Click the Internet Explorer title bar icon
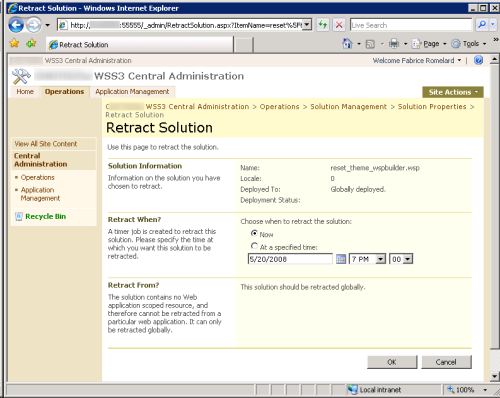Image resolution: width=500 pixels, height=398 pixels. (13, 8)
